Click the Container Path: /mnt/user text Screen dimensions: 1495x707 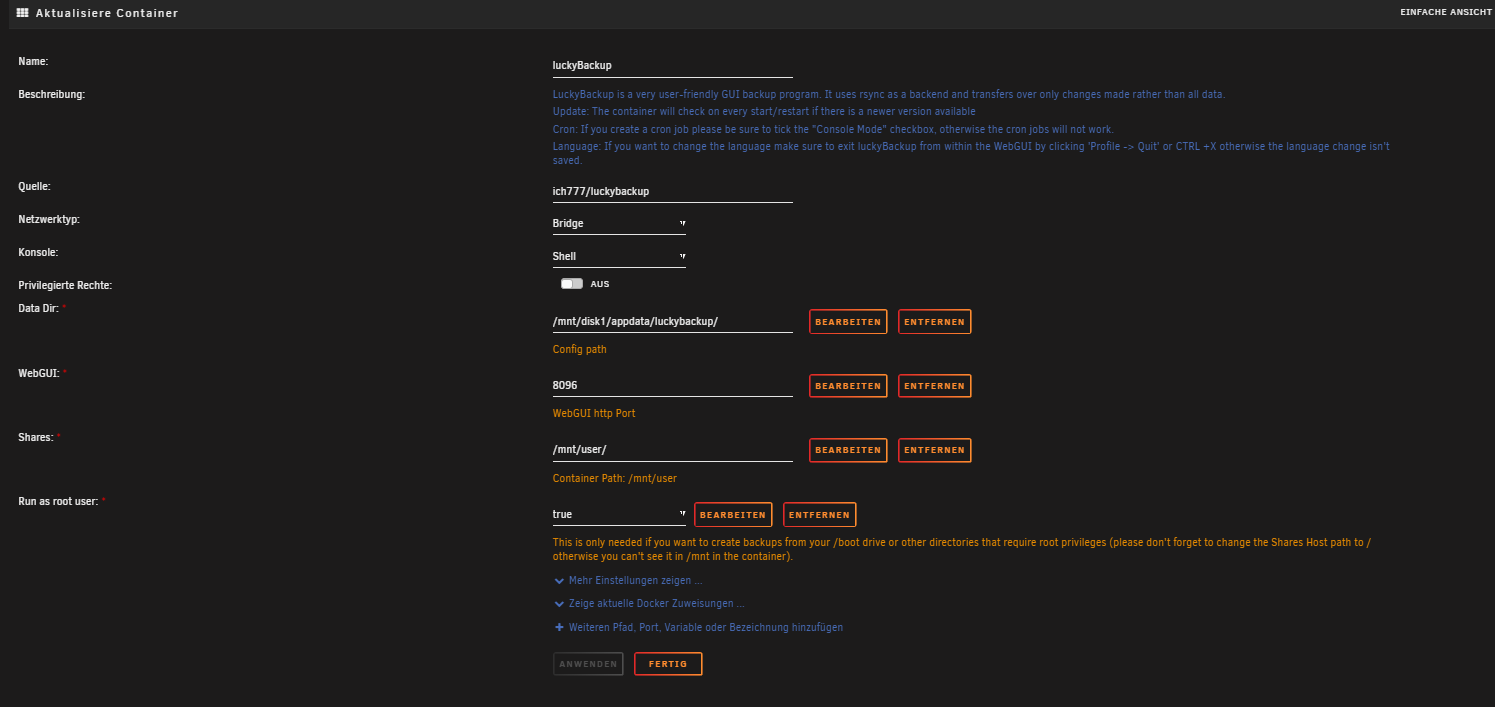coord(615,478)
